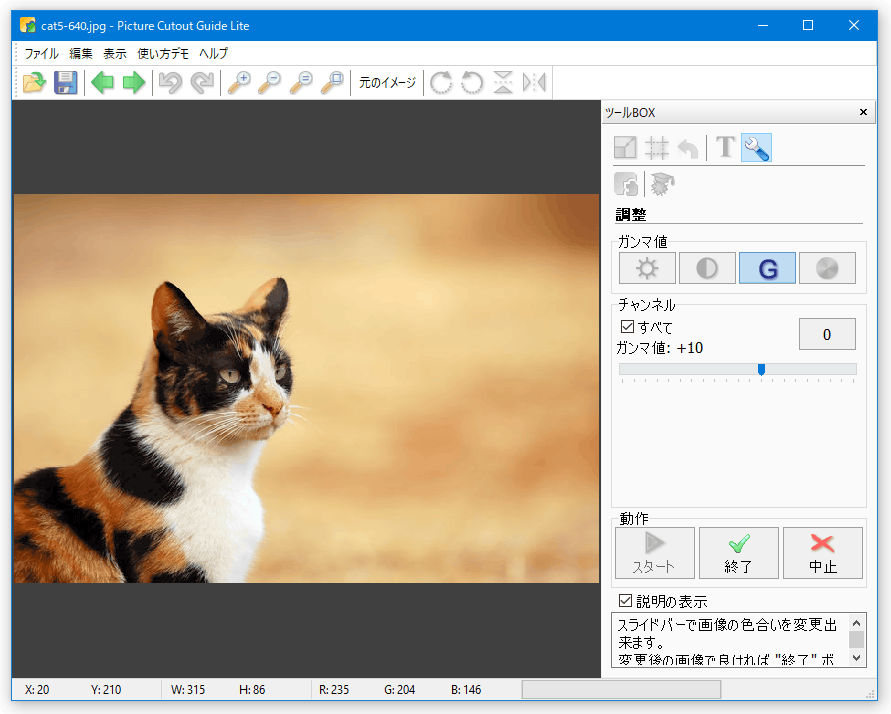Click the gamma value slider handle
This screenshot has width=891, height=714.
(761, 370)
